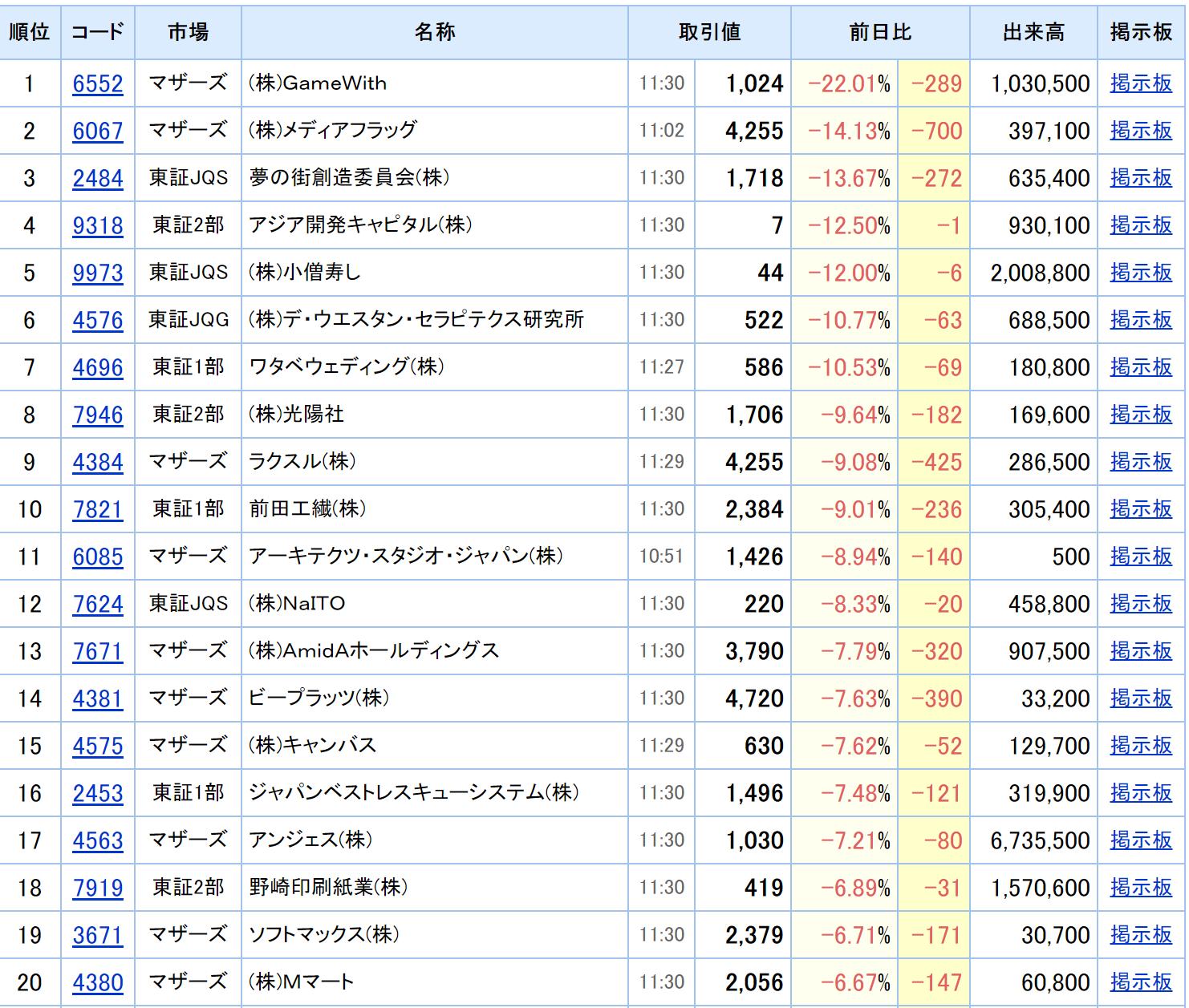Open stock code 4380 link
Image resolution: width=1189 pixels, height=1008 pixels.
point(98,982)
